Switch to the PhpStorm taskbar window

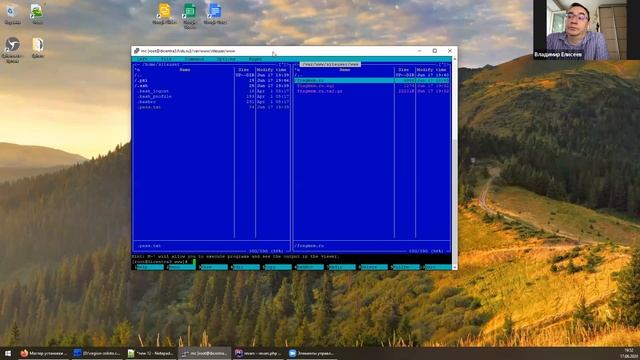(x=258, y=353)
